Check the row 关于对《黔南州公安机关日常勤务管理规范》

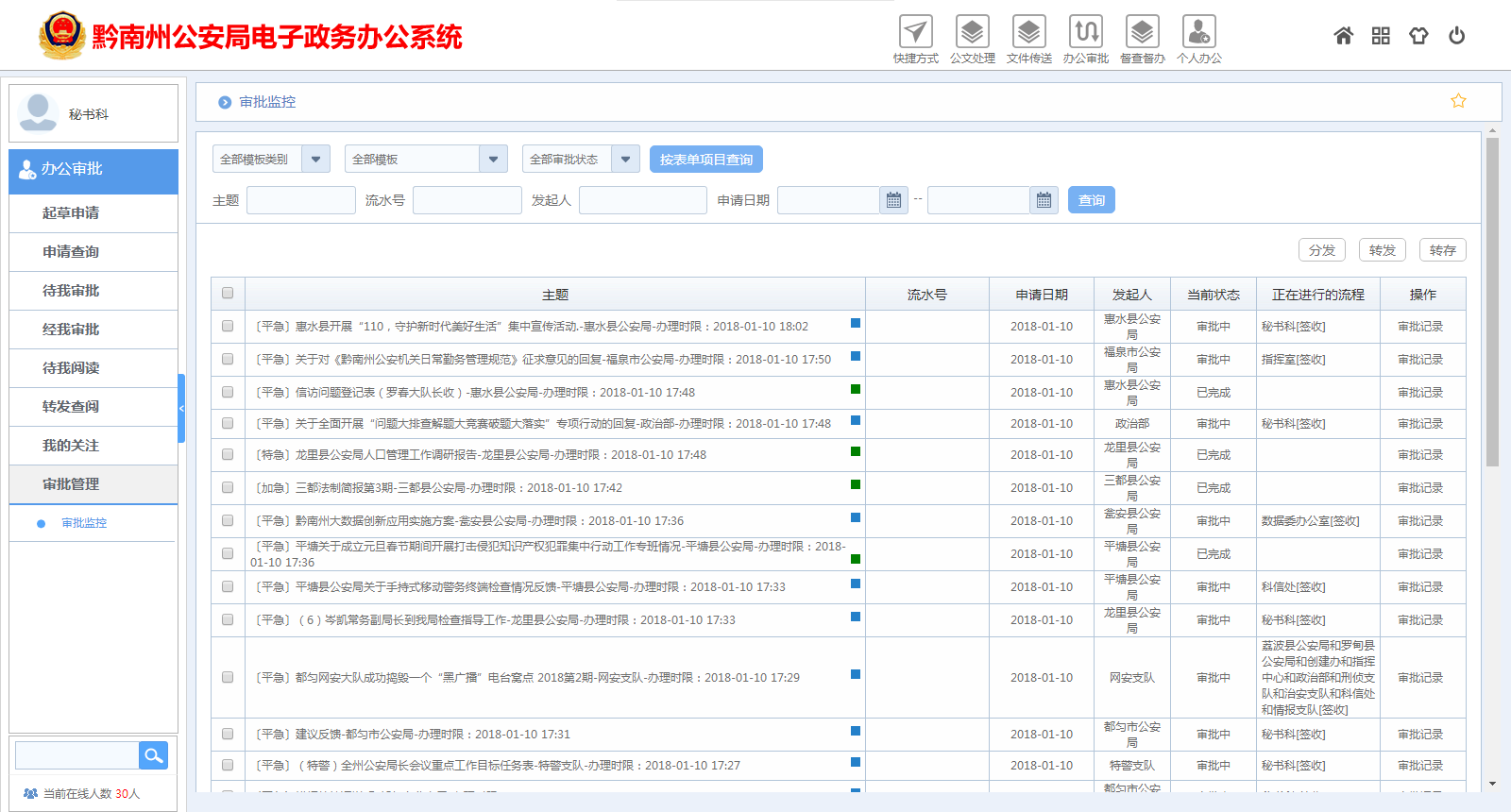[x=228, y=359]
